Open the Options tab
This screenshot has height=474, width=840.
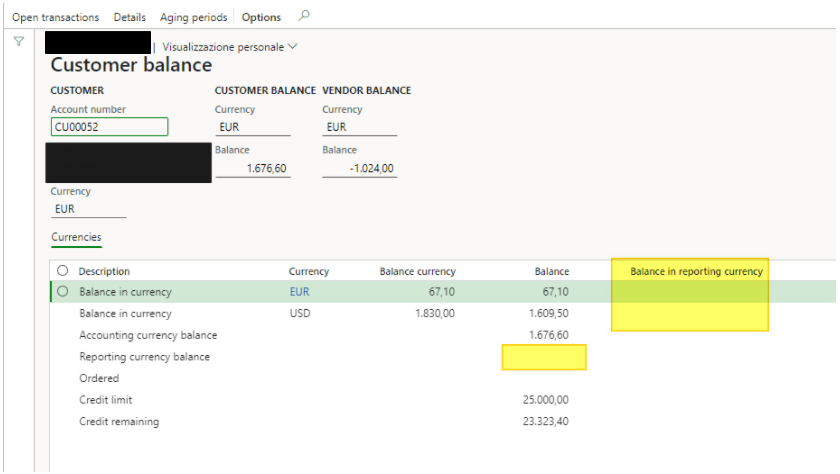[261, 17]
